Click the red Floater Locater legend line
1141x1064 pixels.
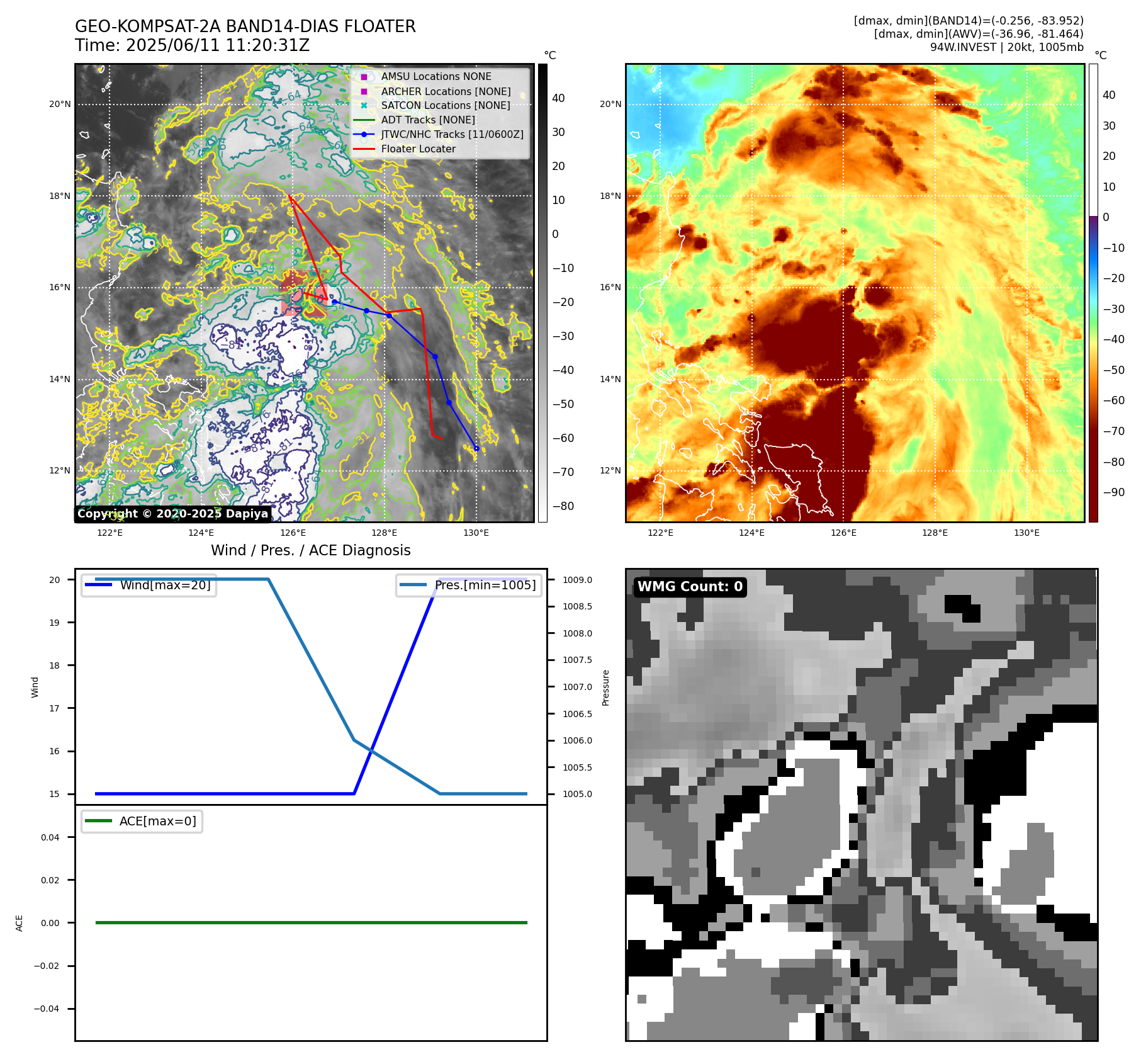click(364, 149)
